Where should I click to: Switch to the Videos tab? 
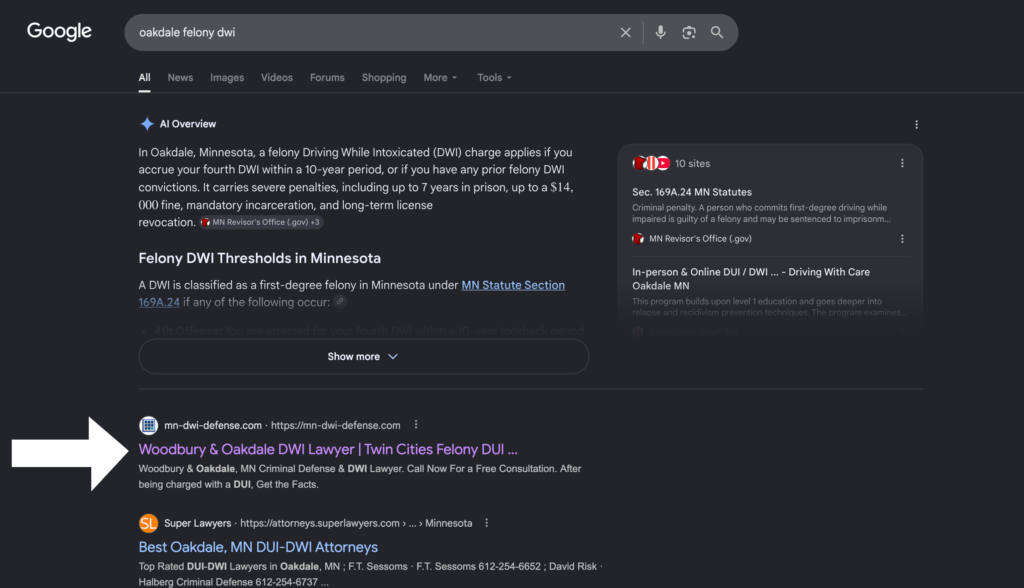[277, 77]
